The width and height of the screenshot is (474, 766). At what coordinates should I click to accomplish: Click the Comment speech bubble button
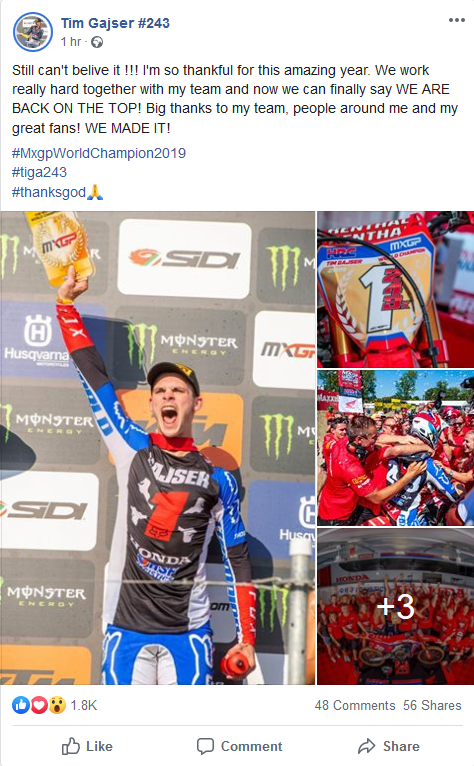coord(239,746)
